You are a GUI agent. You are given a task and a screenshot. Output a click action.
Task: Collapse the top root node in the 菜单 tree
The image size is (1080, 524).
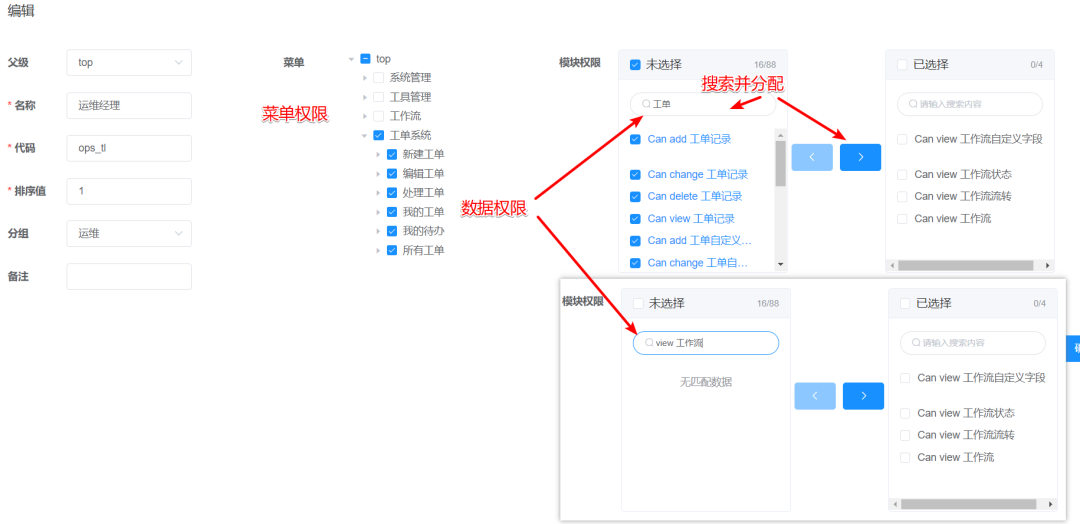point(352,59)
